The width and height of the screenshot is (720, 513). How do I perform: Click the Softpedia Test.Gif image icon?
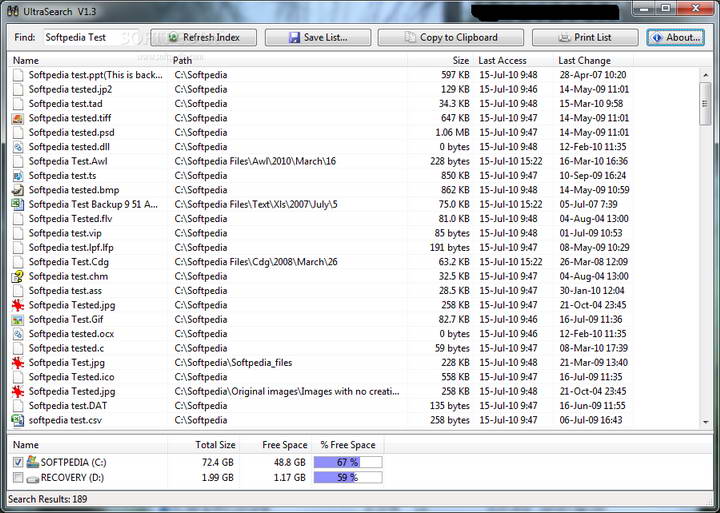coord(18,320)
